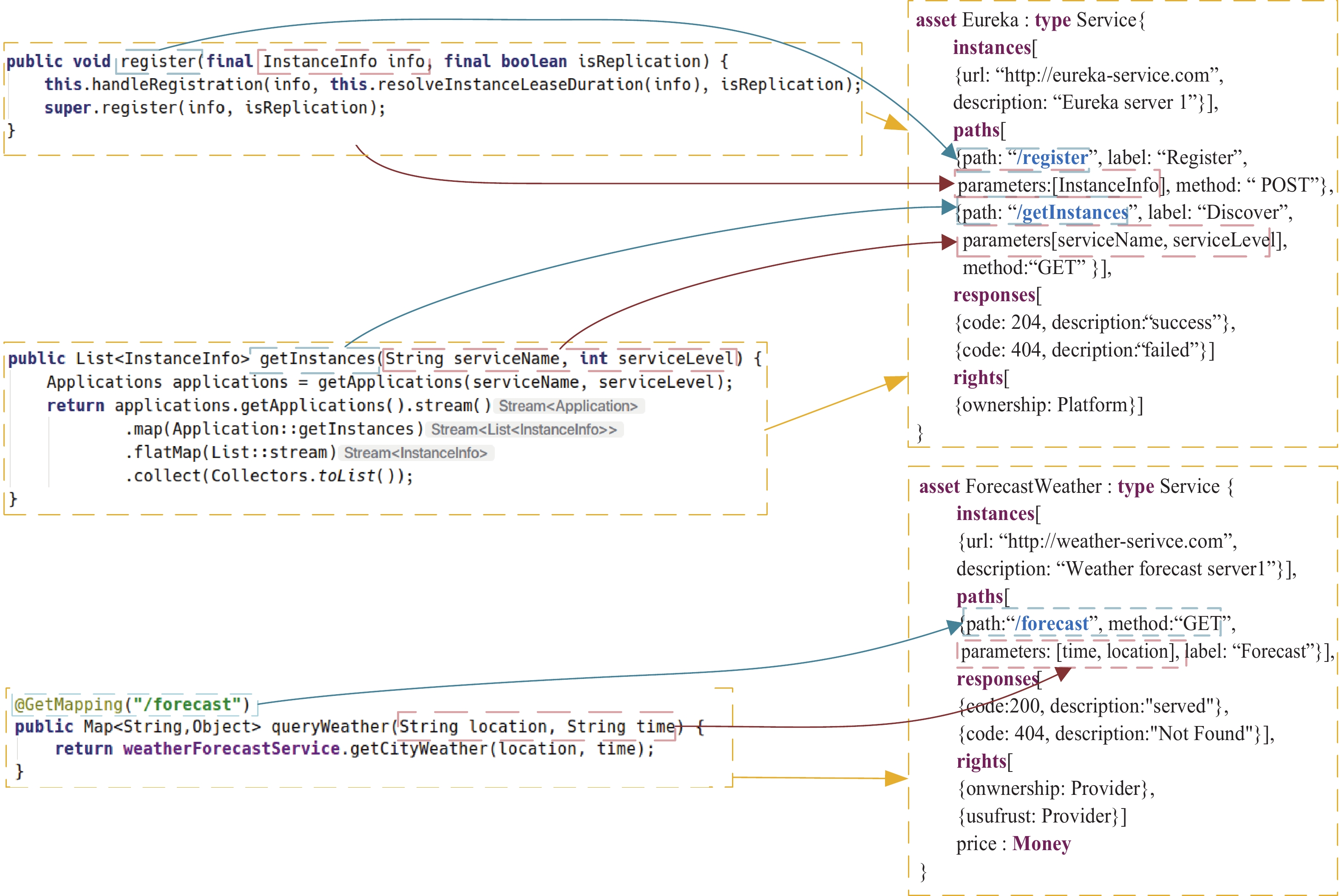Click "{onwnership: Provider}," line

pos(1056,788)
